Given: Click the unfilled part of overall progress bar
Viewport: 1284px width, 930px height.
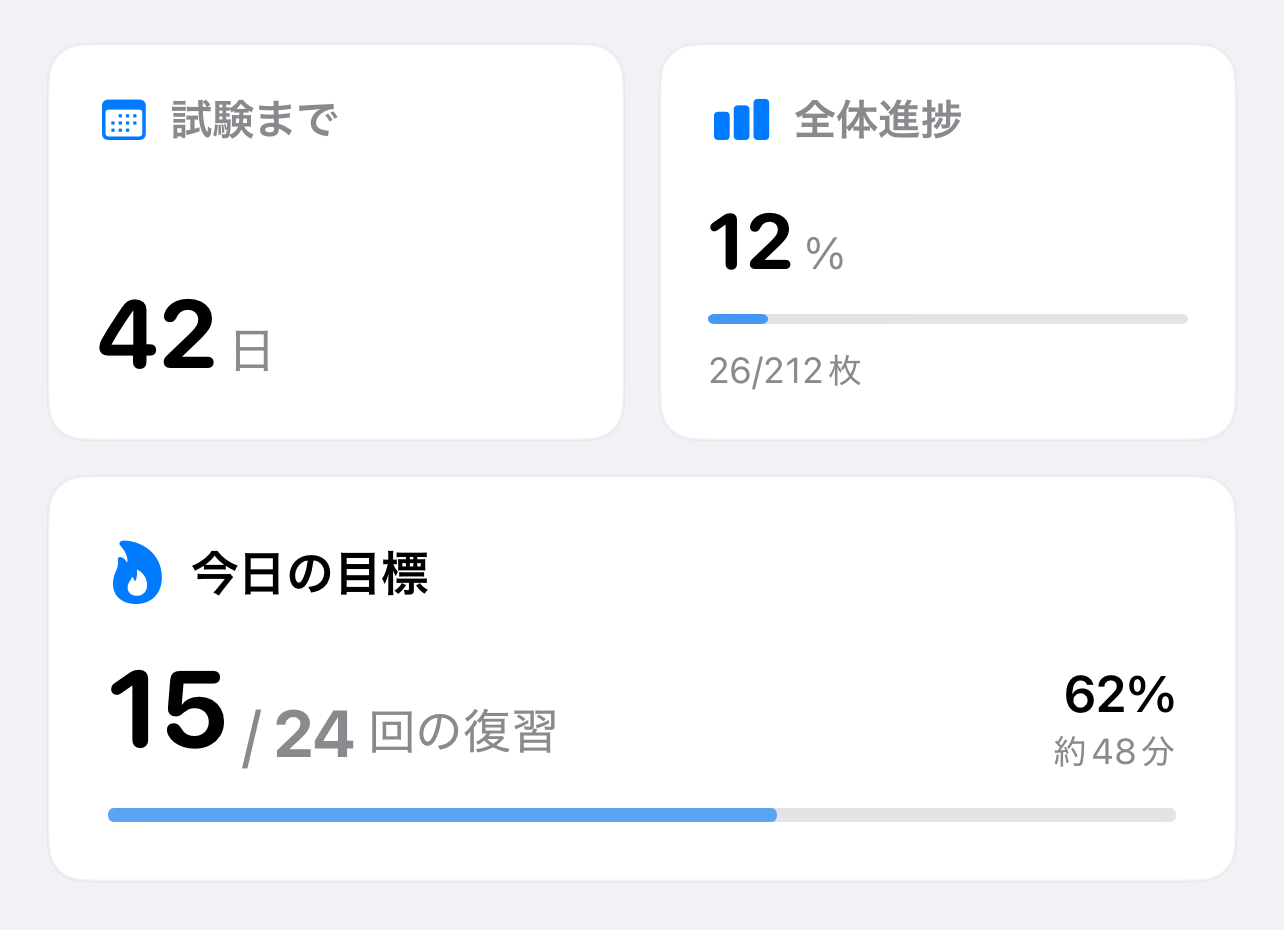Looking at the screenshot, I should click(977, 319).
